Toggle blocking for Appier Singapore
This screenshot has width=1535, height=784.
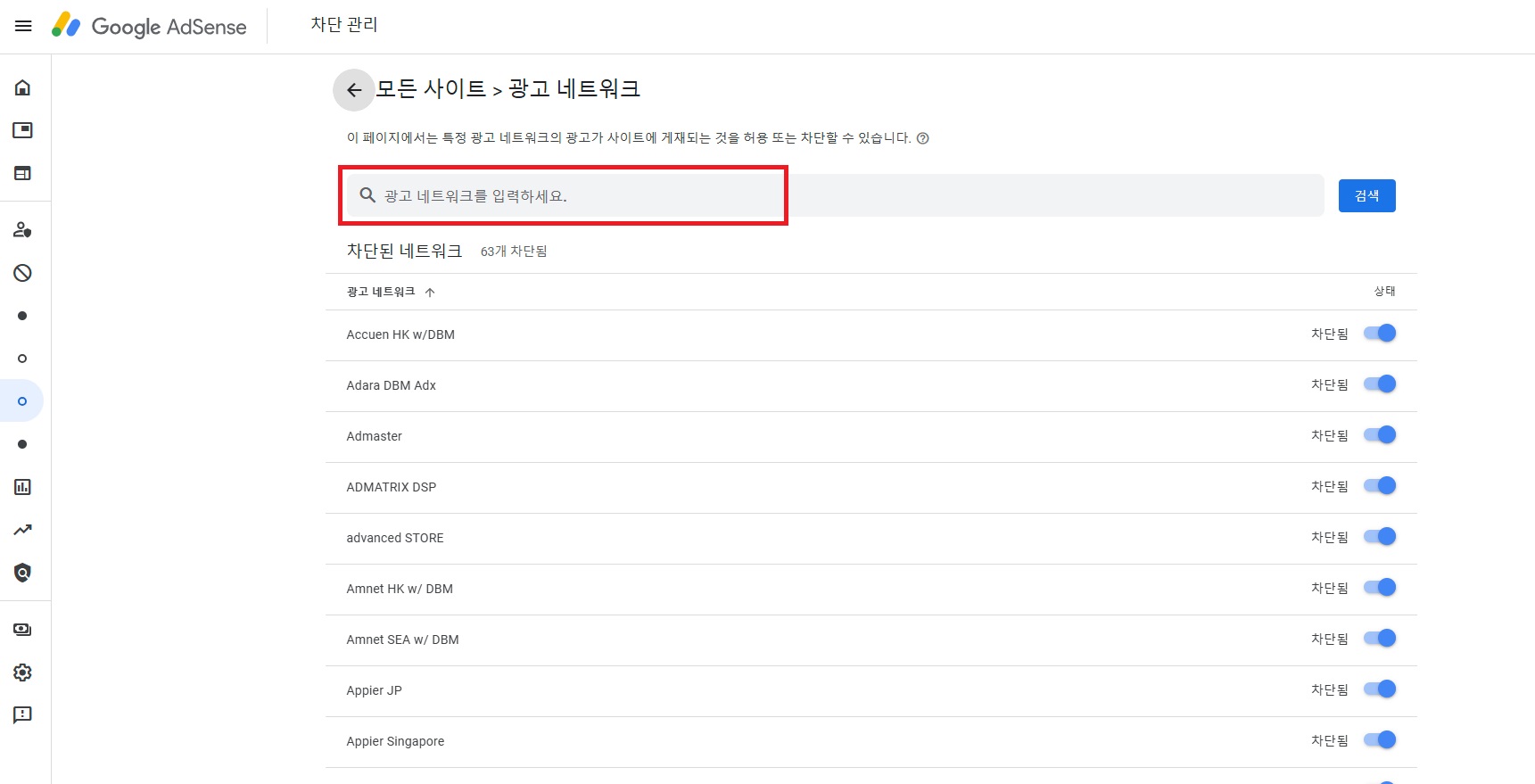[x=1380, y=740]
